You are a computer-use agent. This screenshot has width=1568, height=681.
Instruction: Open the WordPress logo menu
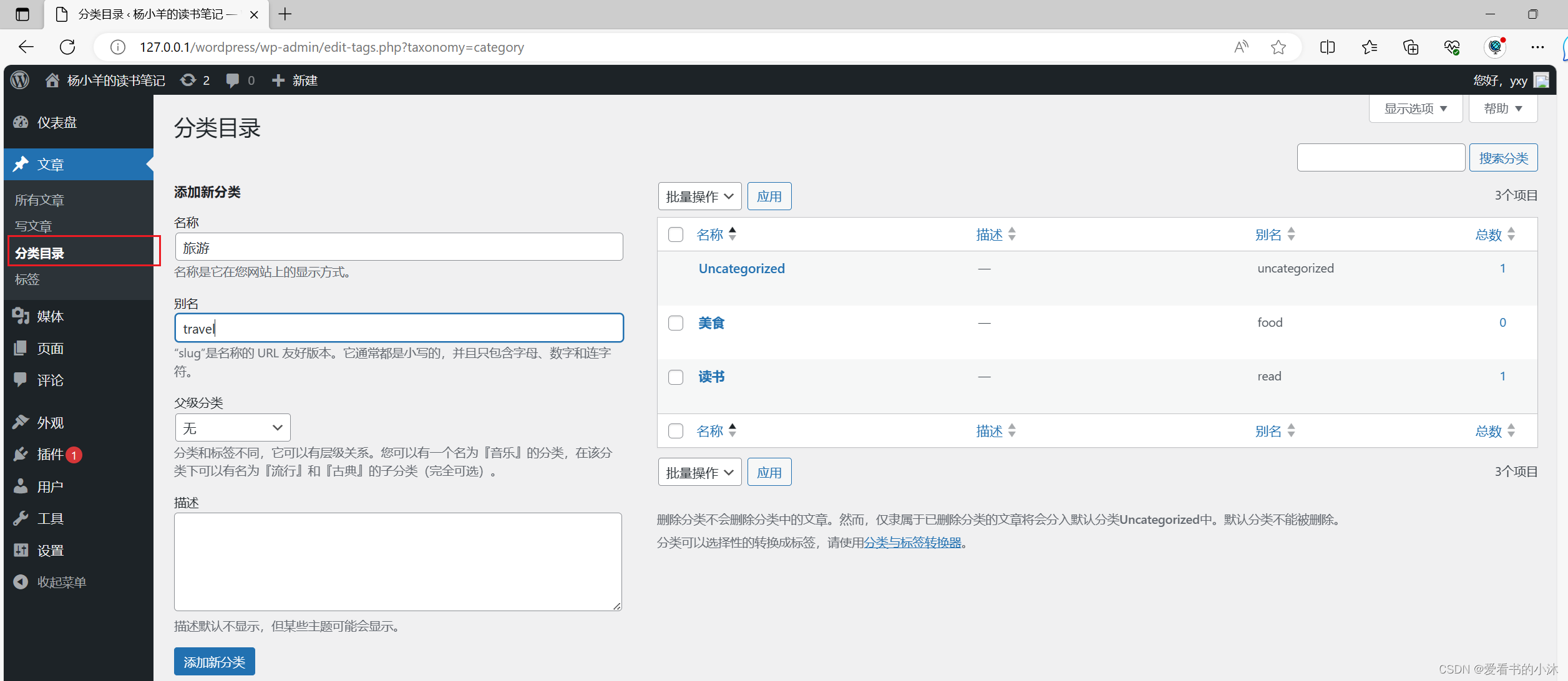click(20, 80)
